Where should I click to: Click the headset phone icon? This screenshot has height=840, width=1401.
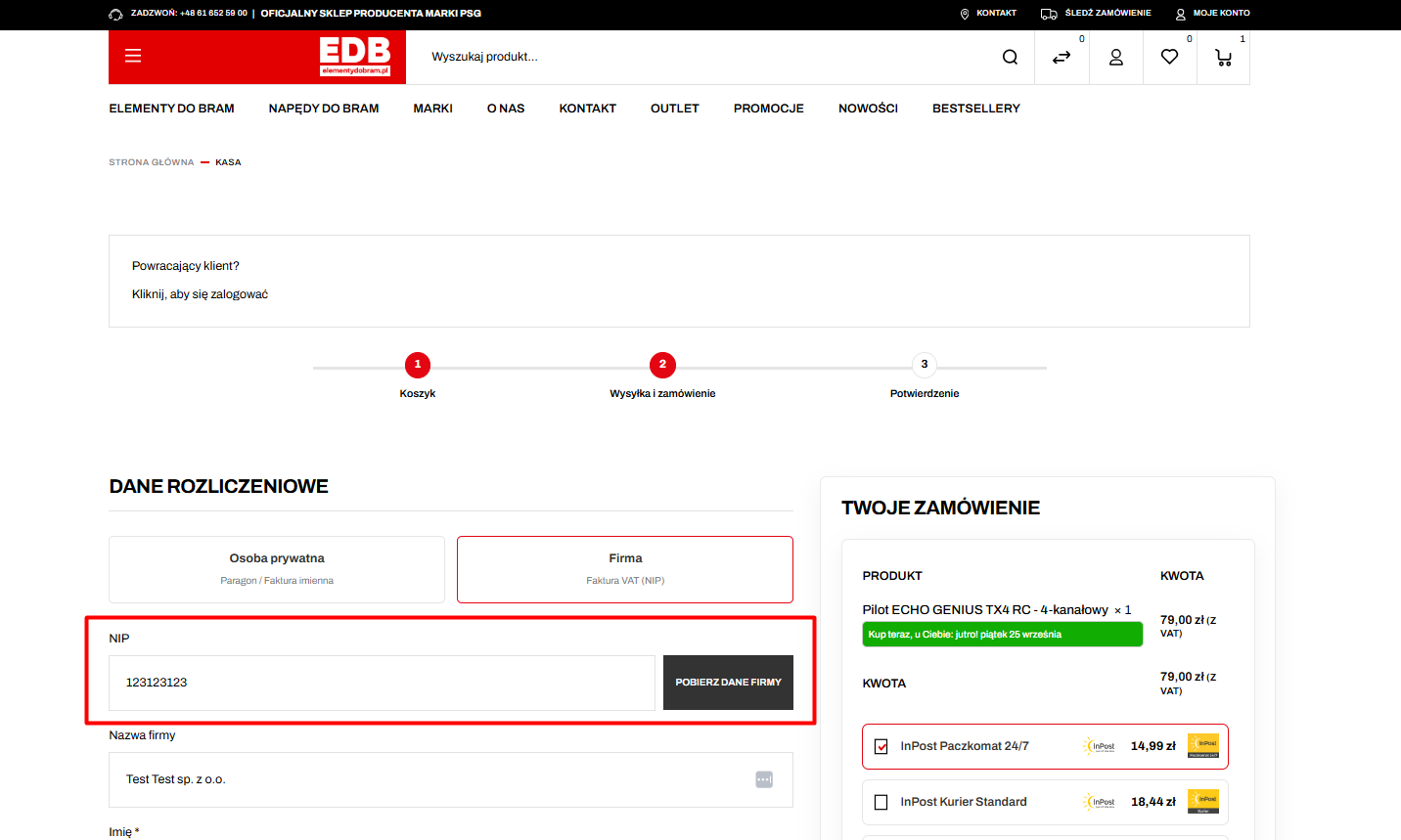[x=115, y=14]
